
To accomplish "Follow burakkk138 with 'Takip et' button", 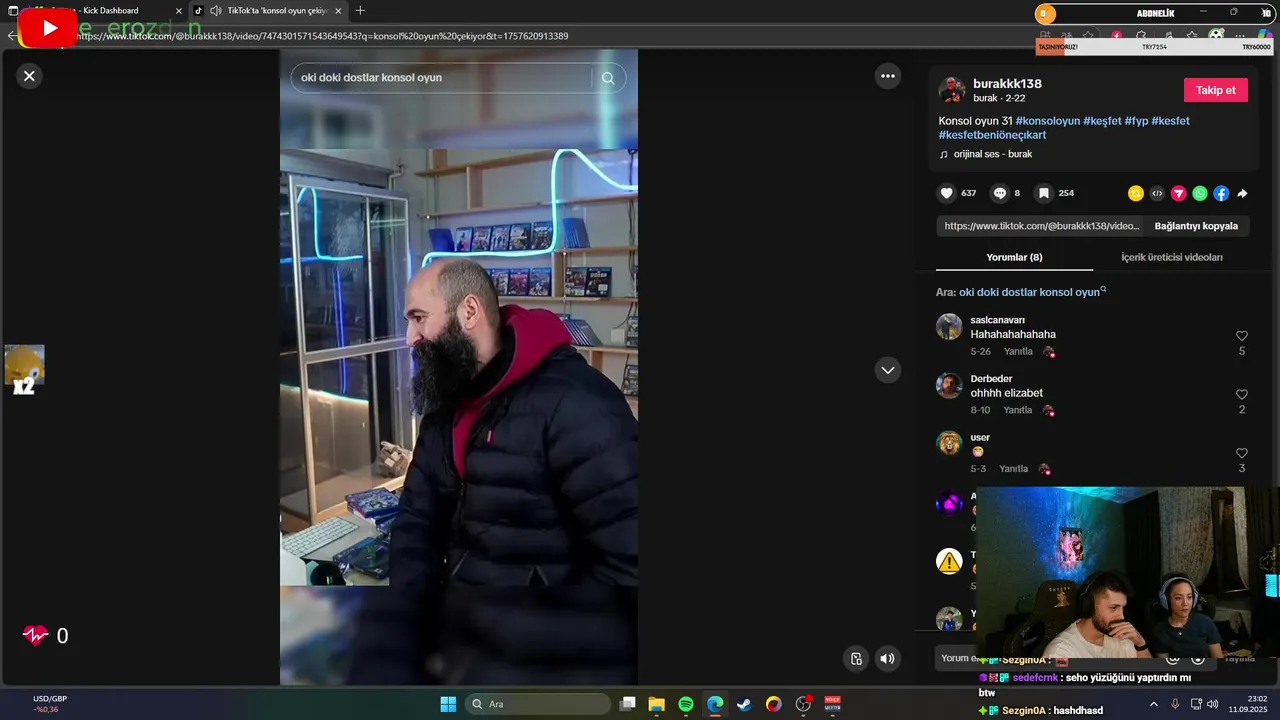I will coord(1215,90).
